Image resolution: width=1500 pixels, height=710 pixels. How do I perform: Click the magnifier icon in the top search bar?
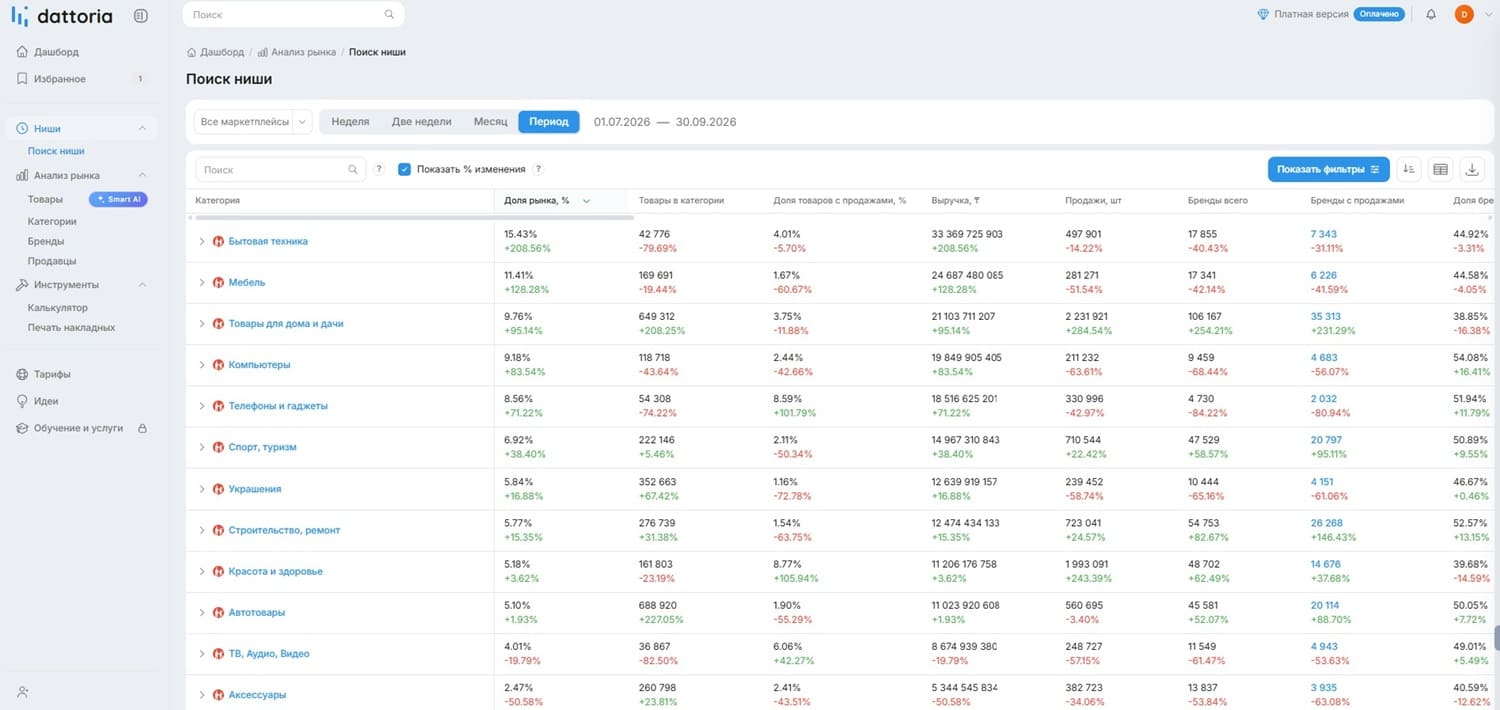click(389, 15)
